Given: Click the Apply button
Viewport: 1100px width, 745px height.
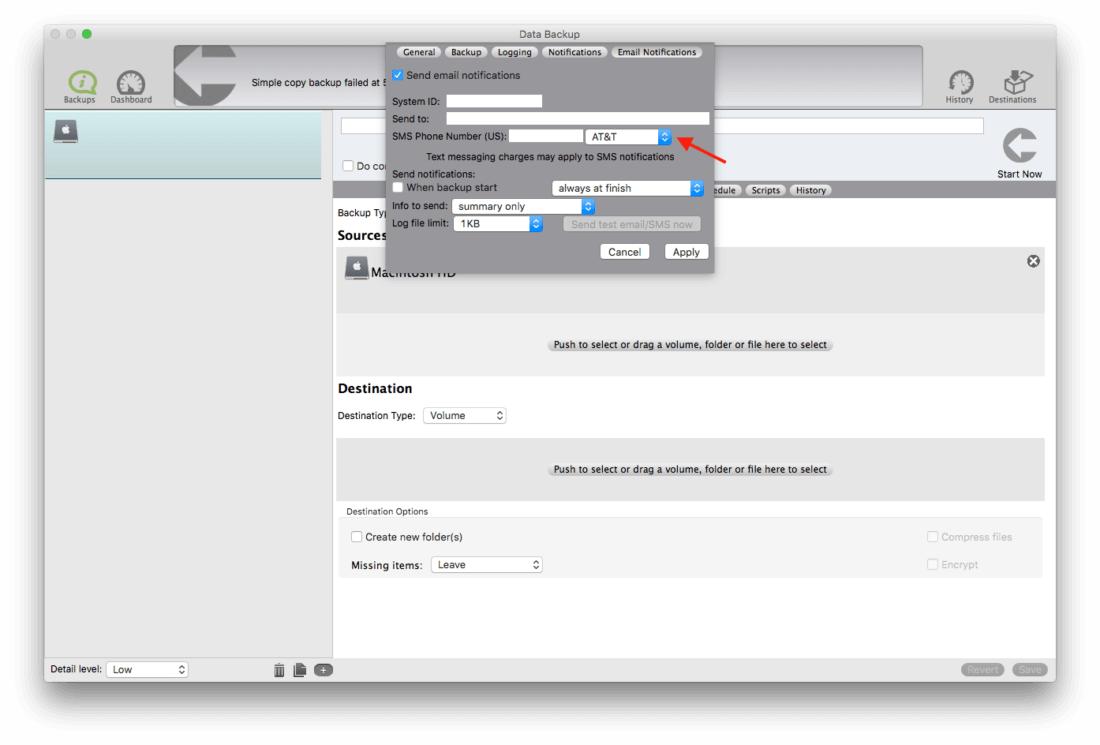Looking at the screenshot, I should [686, 252].
